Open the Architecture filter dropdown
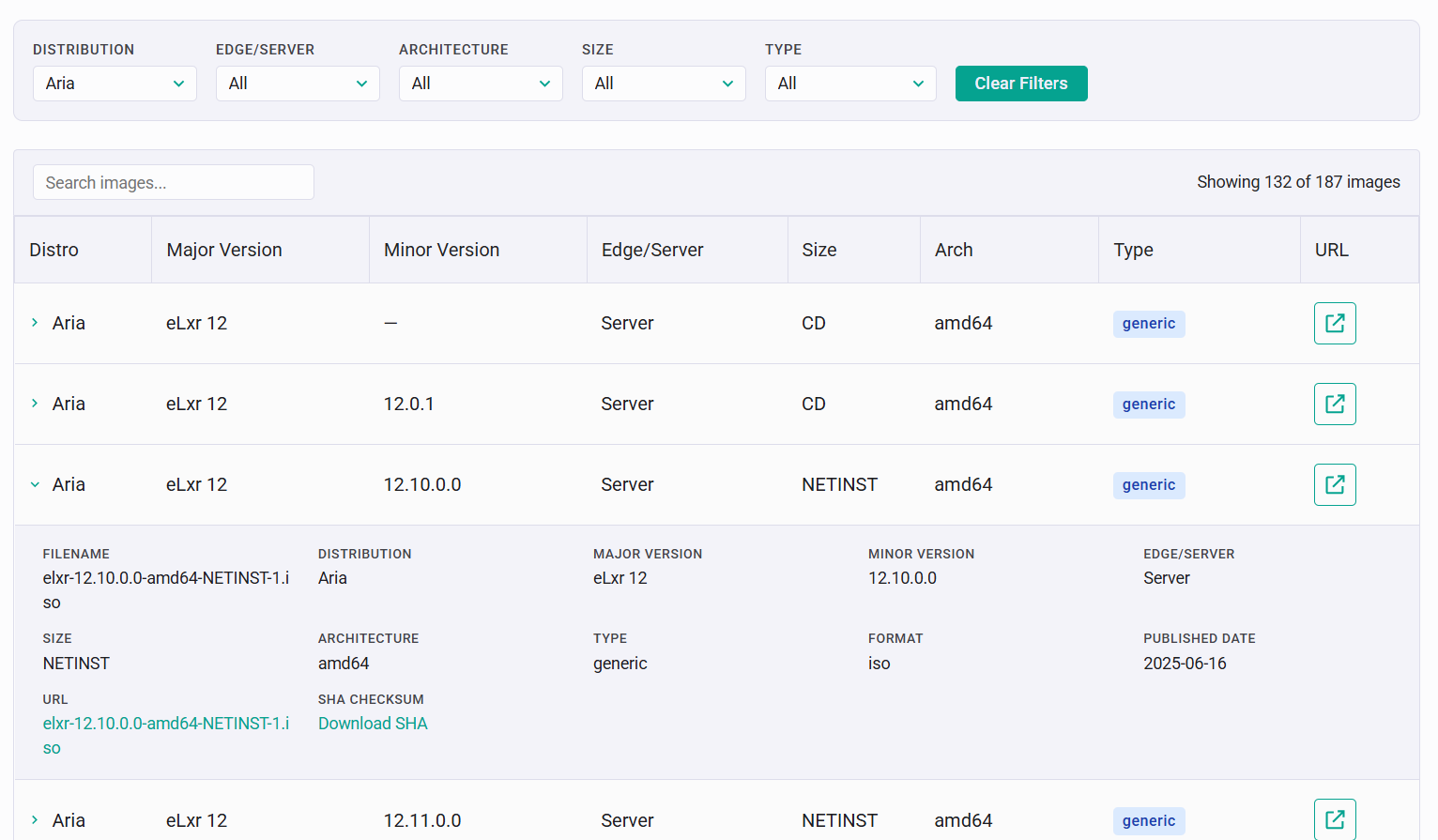The height and width of the screenshot is (840, 1438). tap(481, 84)
